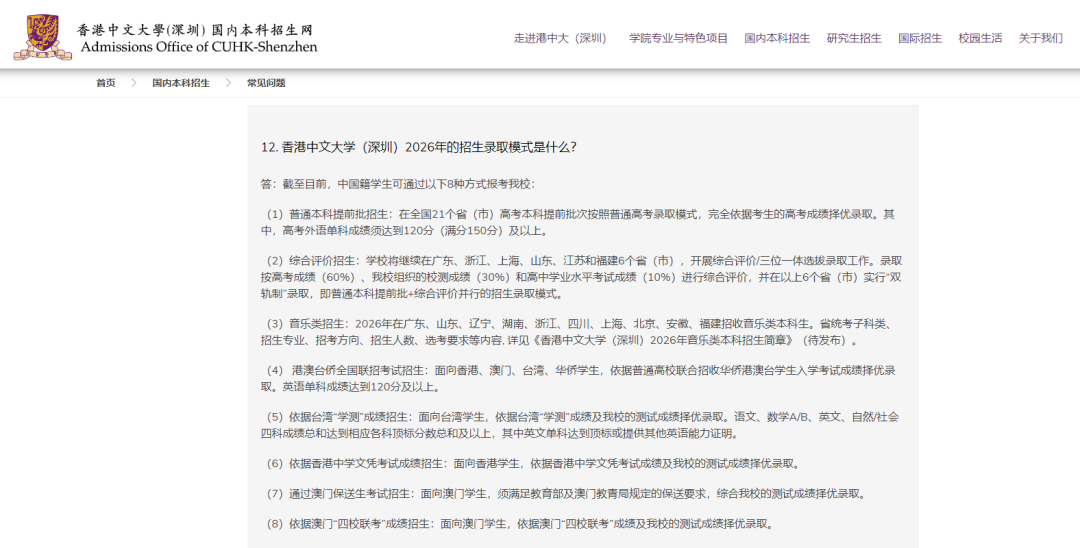This screenshot has height=548, width=1080.
Task: Click 国内本科招生 breadcrumb link
Action: tap(181, 83)
